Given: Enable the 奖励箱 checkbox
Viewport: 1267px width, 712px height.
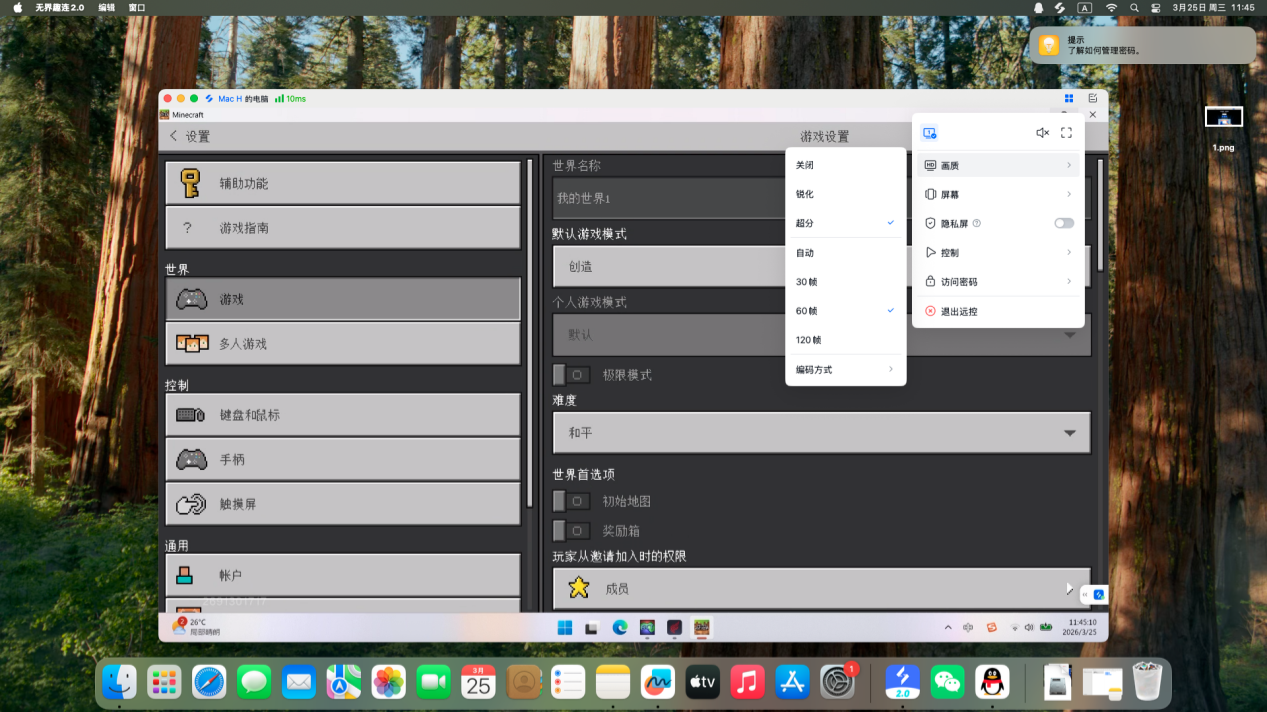Looking at the screenshot, I should [x=571, y=530].
